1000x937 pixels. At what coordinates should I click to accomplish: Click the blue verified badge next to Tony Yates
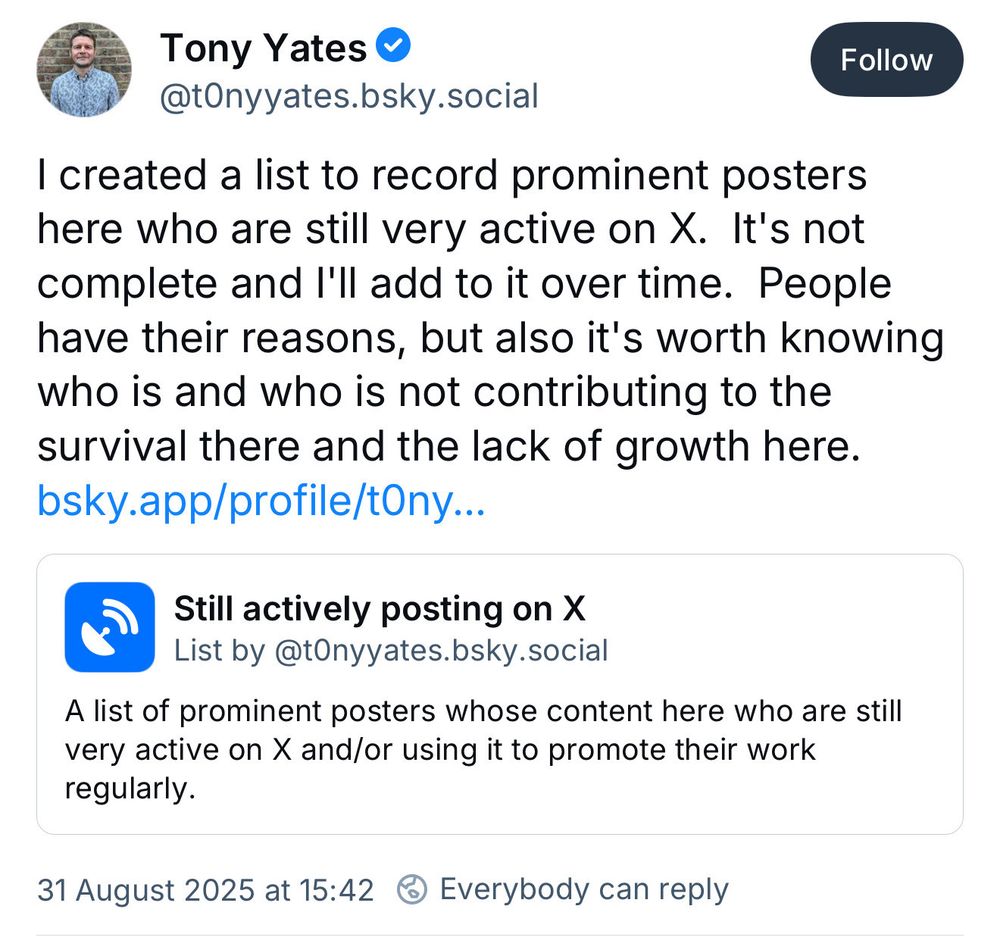pos(393,46)
